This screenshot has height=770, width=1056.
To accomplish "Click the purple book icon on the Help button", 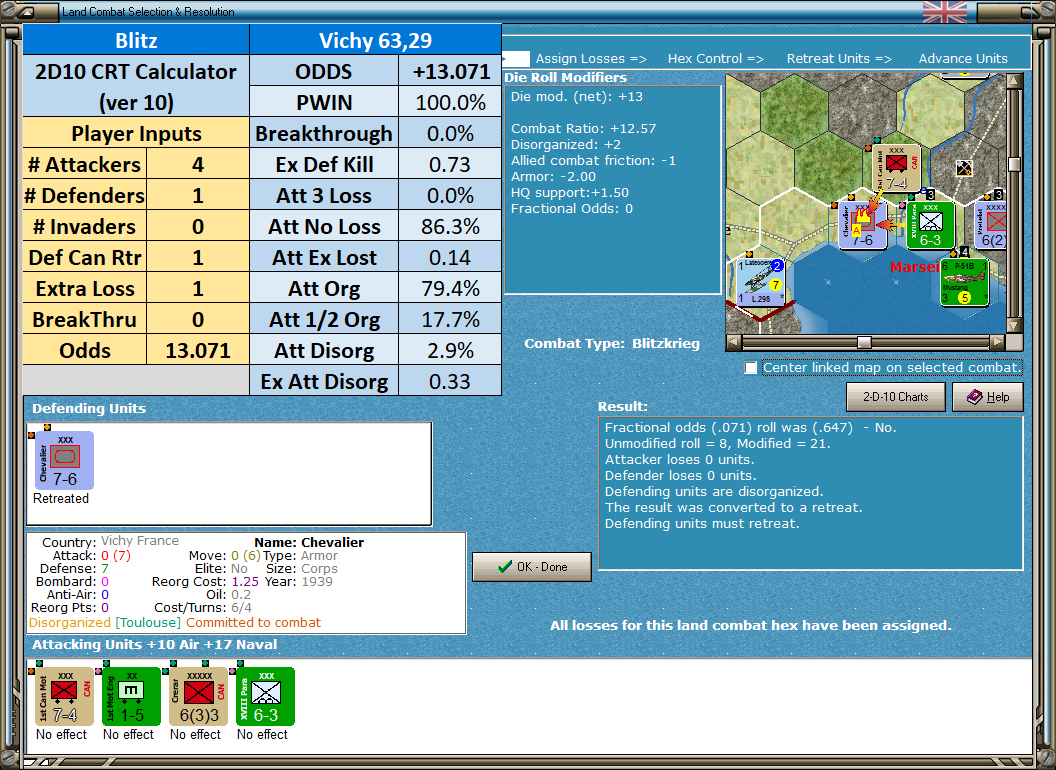I will point(975,397).
